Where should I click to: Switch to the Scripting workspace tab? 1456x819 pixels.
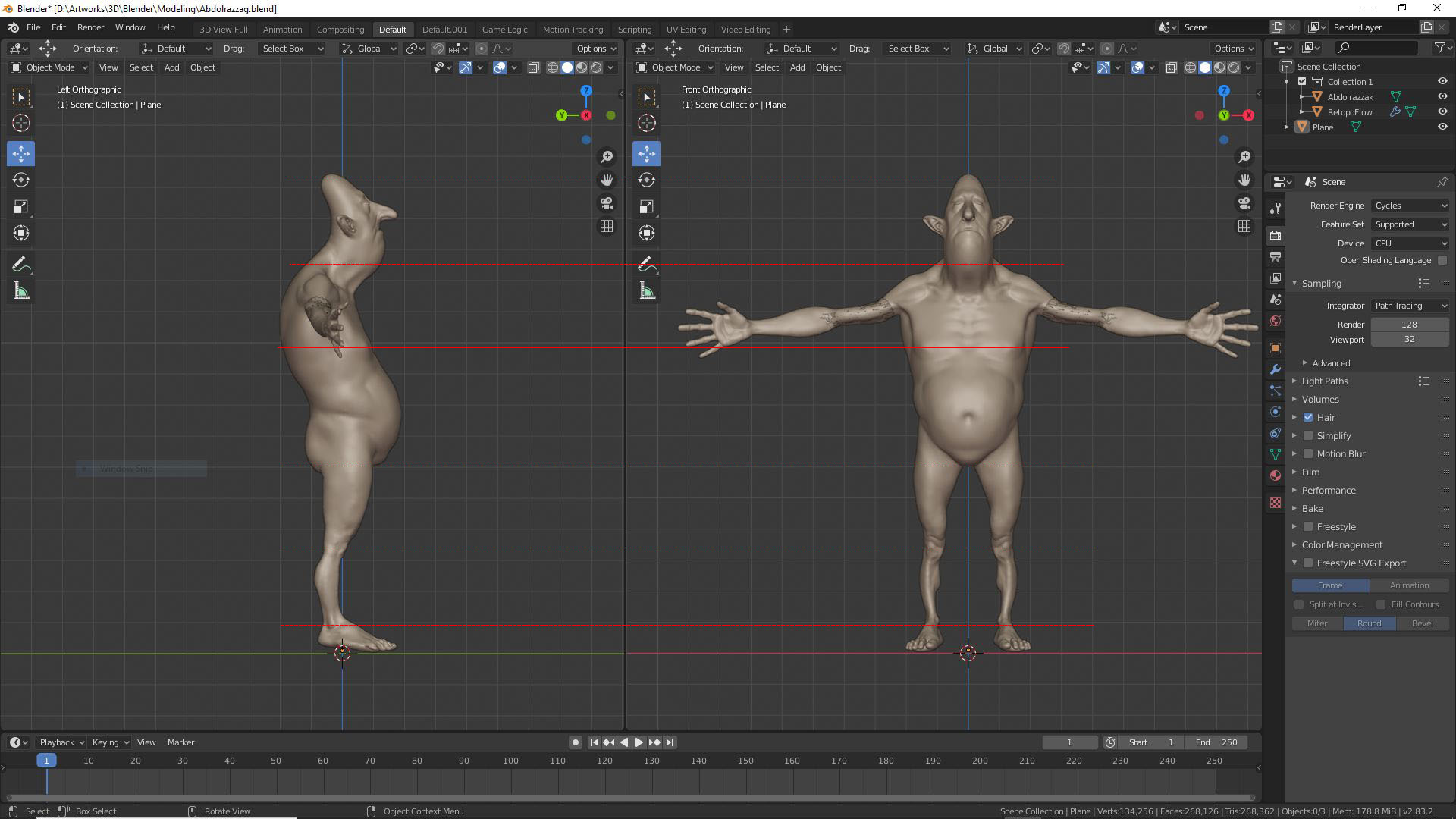click(634, 30)
